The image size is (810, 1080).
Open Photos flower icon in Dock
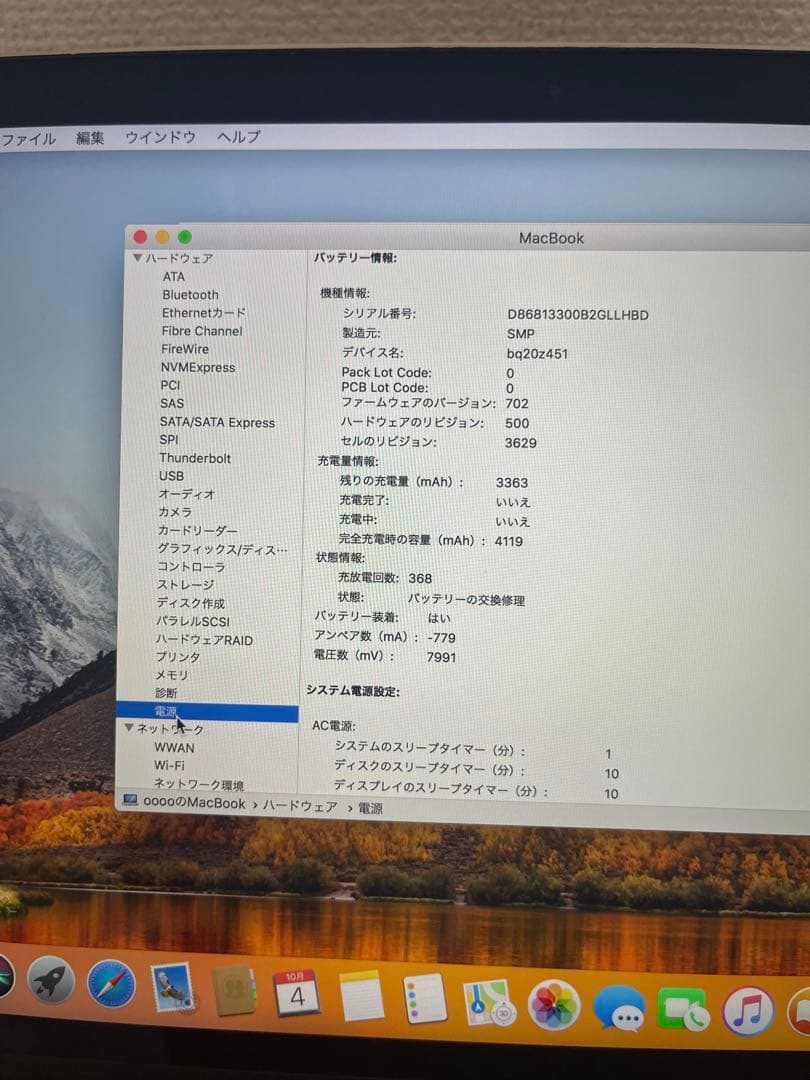[x=554, y=1005]
